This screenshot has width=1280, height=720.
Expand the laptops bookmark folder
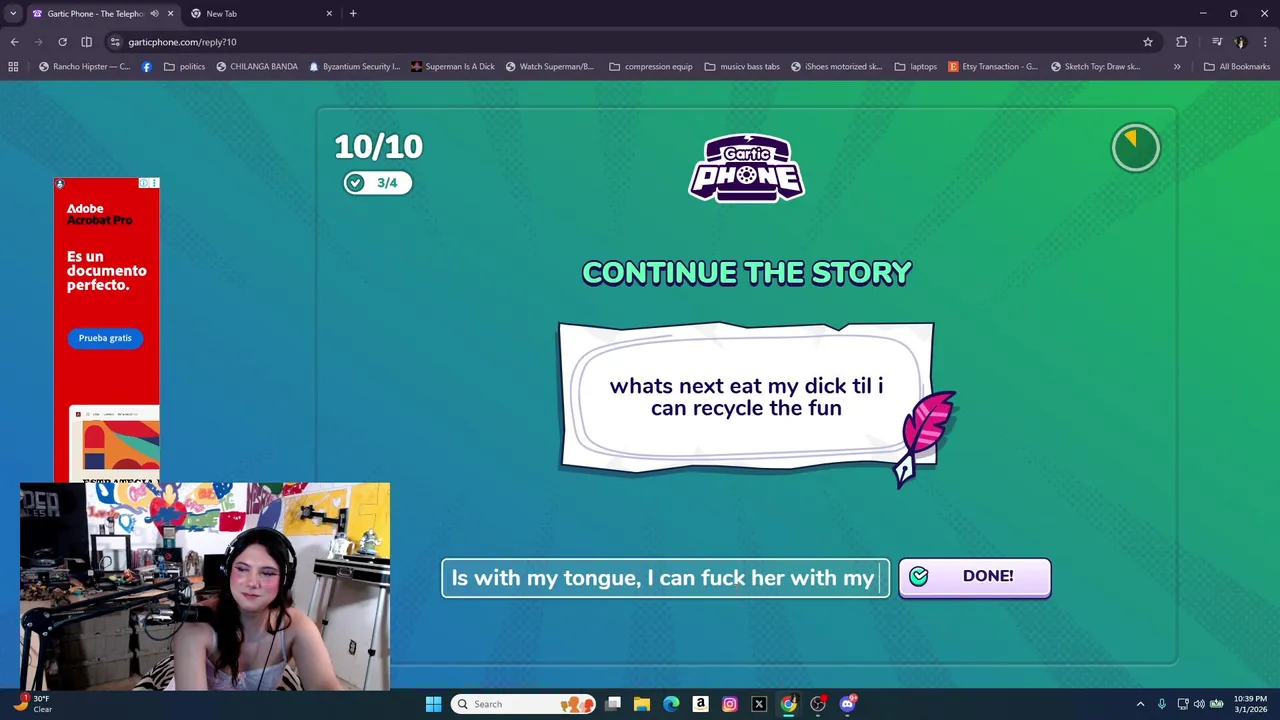point(915,67)
